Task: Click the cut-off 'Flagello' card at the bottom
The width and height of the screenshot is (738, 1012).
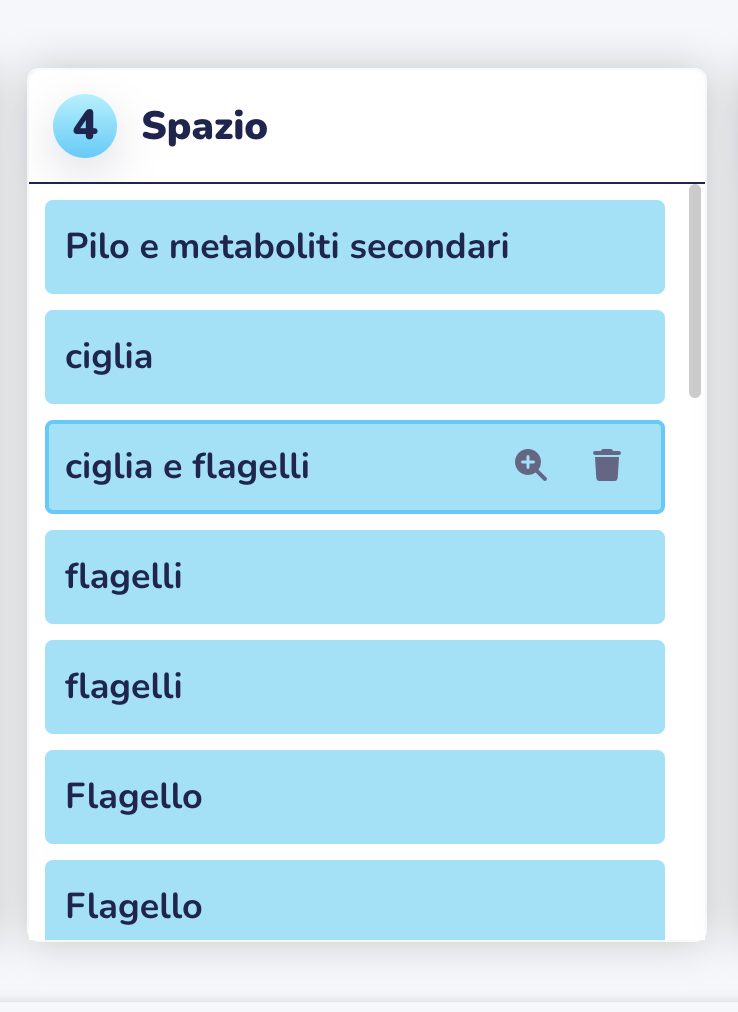Action: (x=354, y=900)
